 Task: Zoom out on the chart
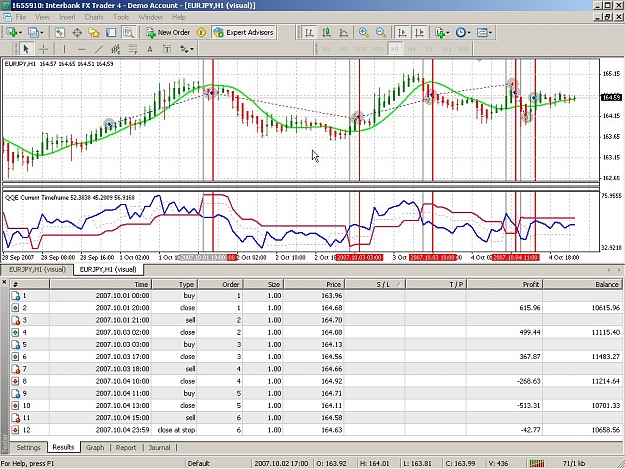click(381, 33)
